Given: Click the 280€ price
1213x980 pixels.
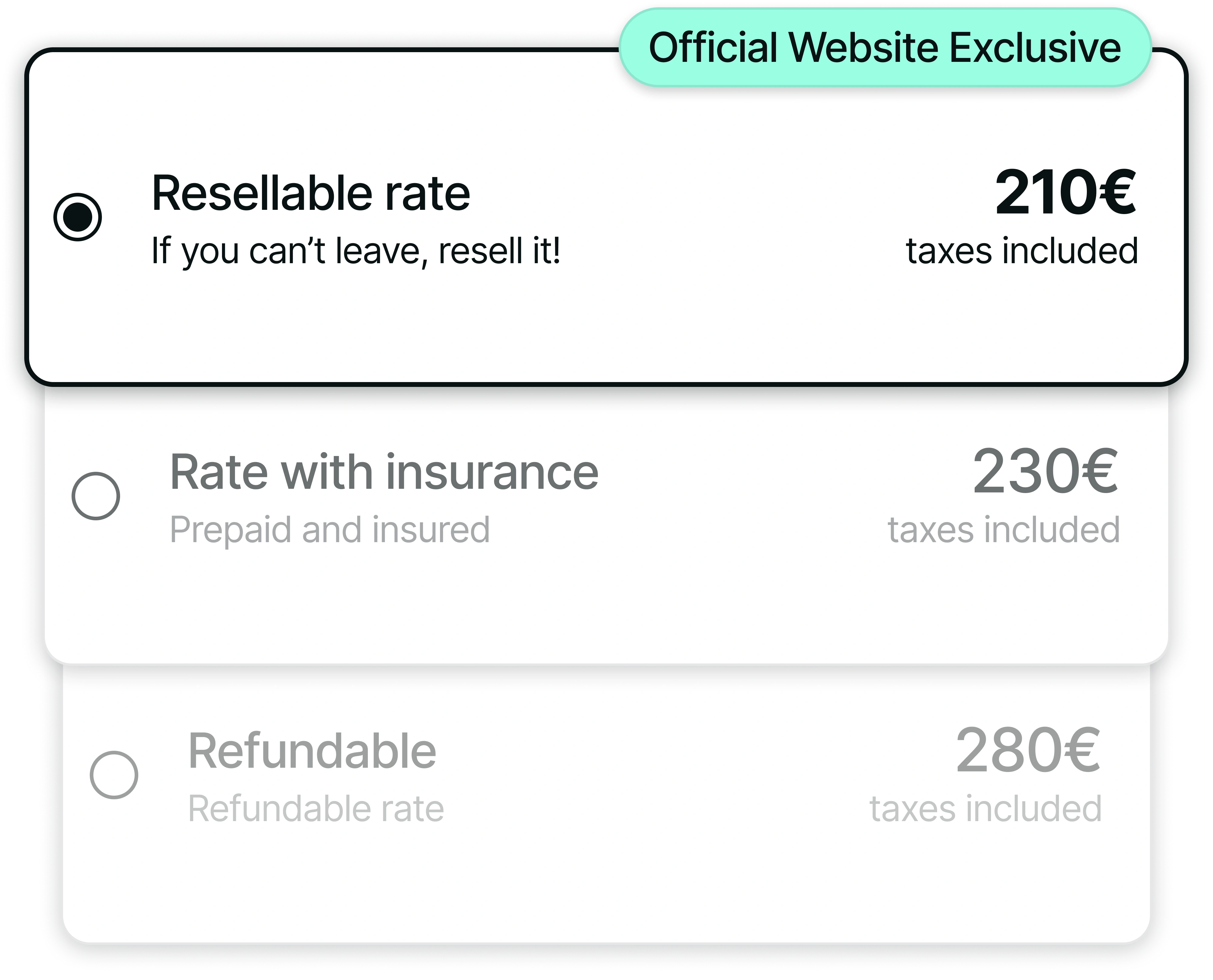Looking at the screenshot, I should click(1027, 750).
